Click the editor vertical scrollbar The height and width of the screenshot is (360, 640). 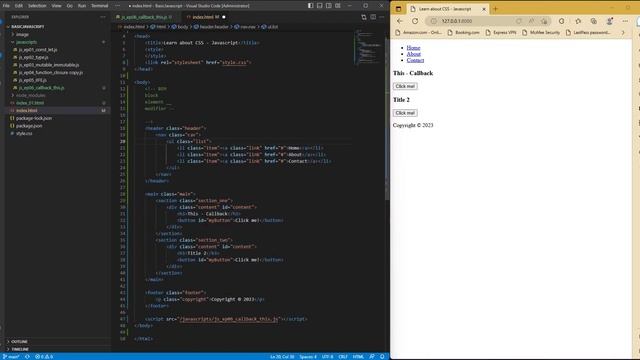[x=387, y=118]
